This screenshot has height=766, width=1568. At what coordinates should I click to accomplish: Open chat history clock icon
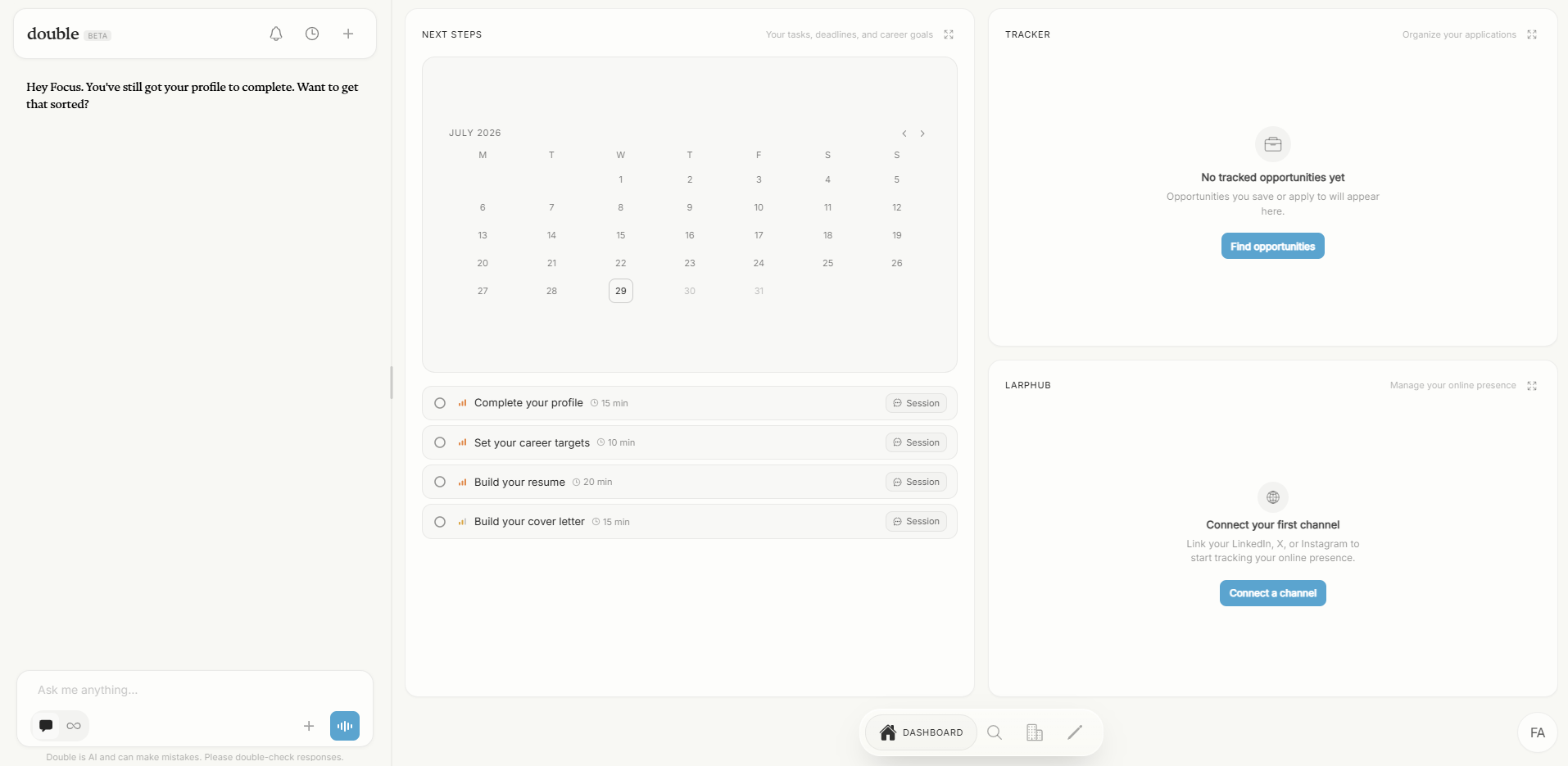click(x=312, y=34)
